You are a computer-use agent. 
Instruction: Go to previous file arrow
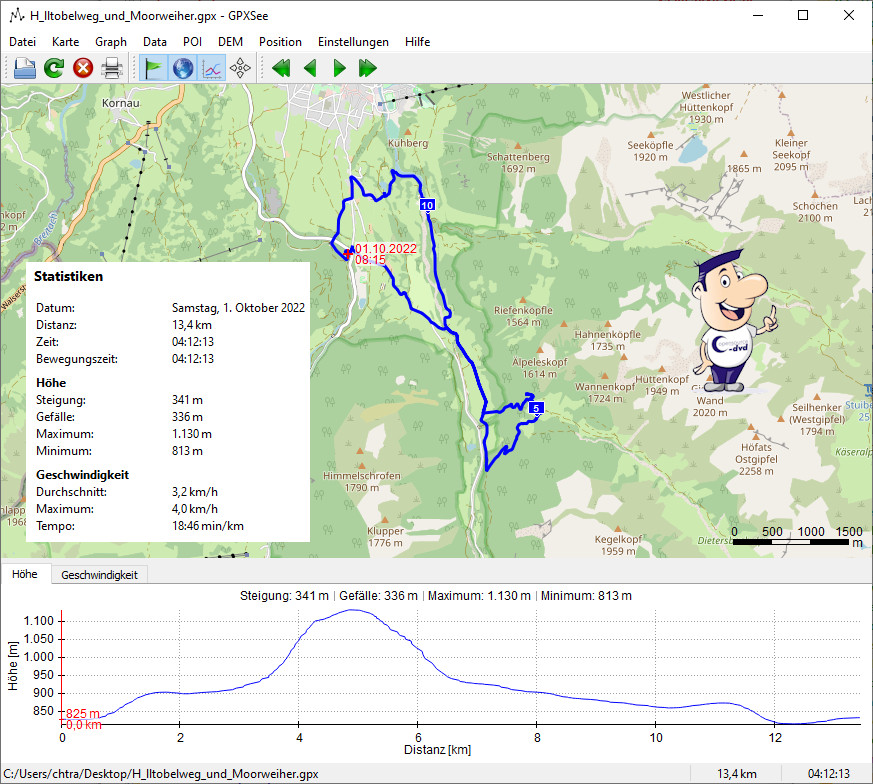(x=310, y=68)
